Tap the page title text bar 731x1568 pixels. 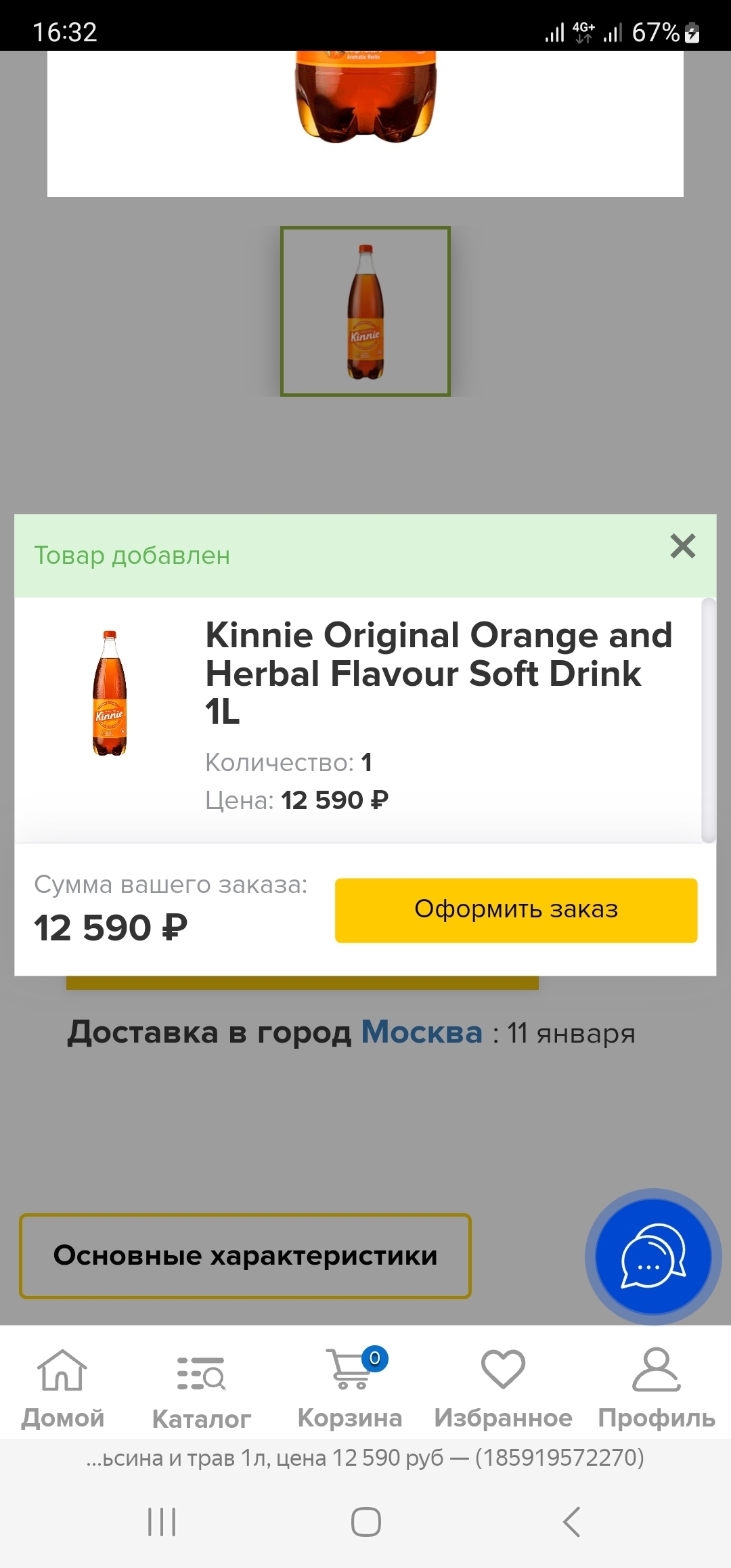tap(365, 1458)
